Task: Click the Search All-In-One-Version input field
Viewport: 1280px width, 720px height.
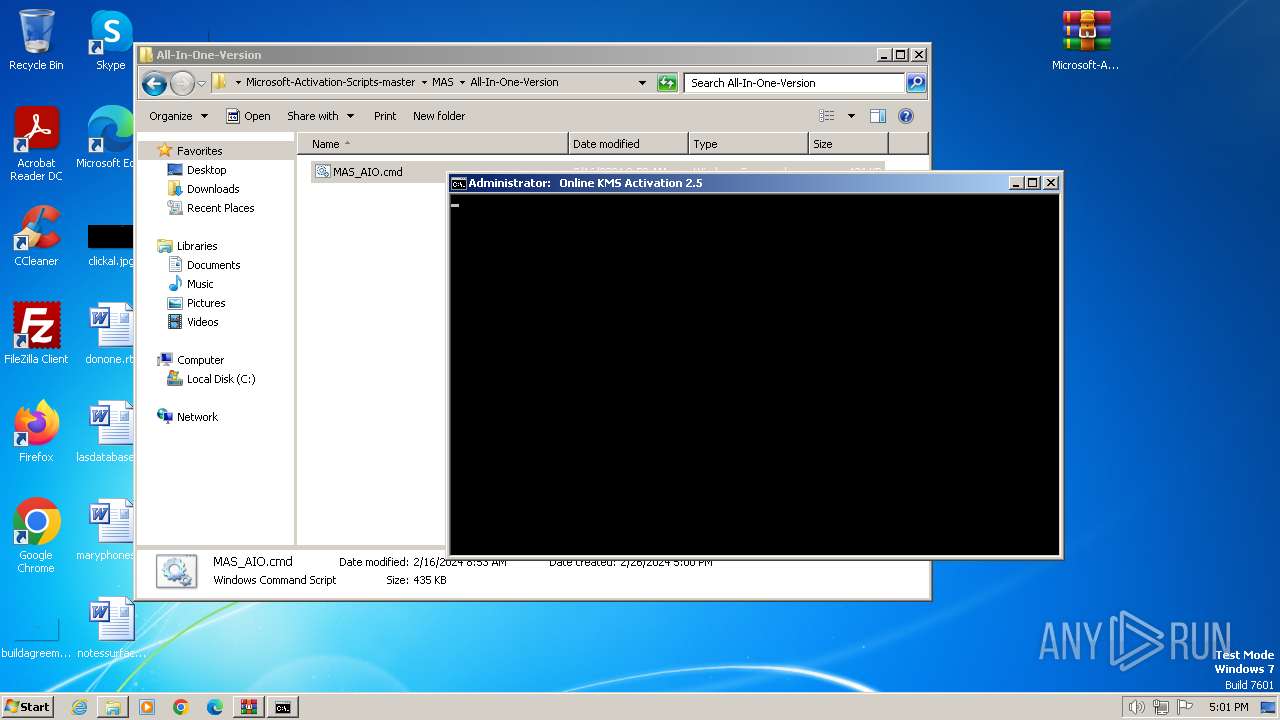Action: click(x=795, y=83)
